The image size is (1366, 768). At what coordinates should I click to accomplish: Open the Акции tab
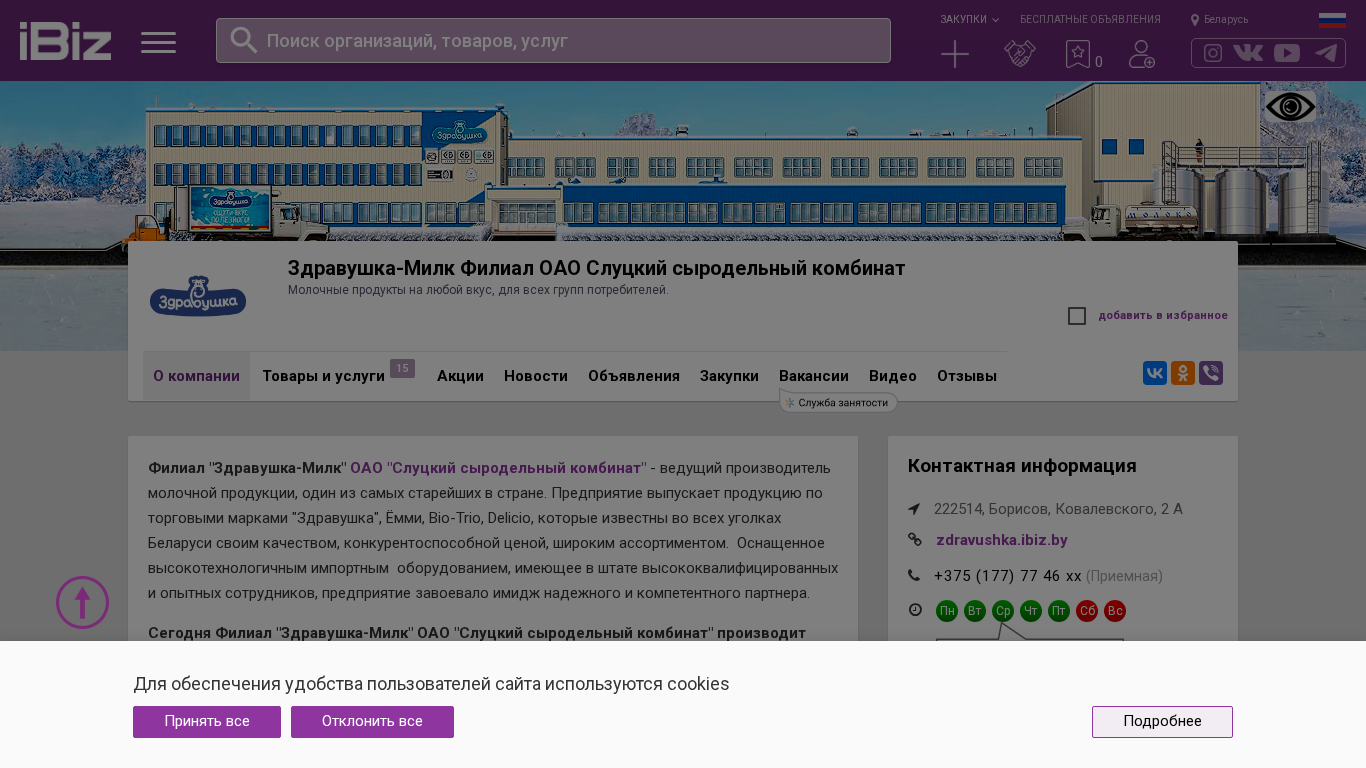[x=460, y=376]
